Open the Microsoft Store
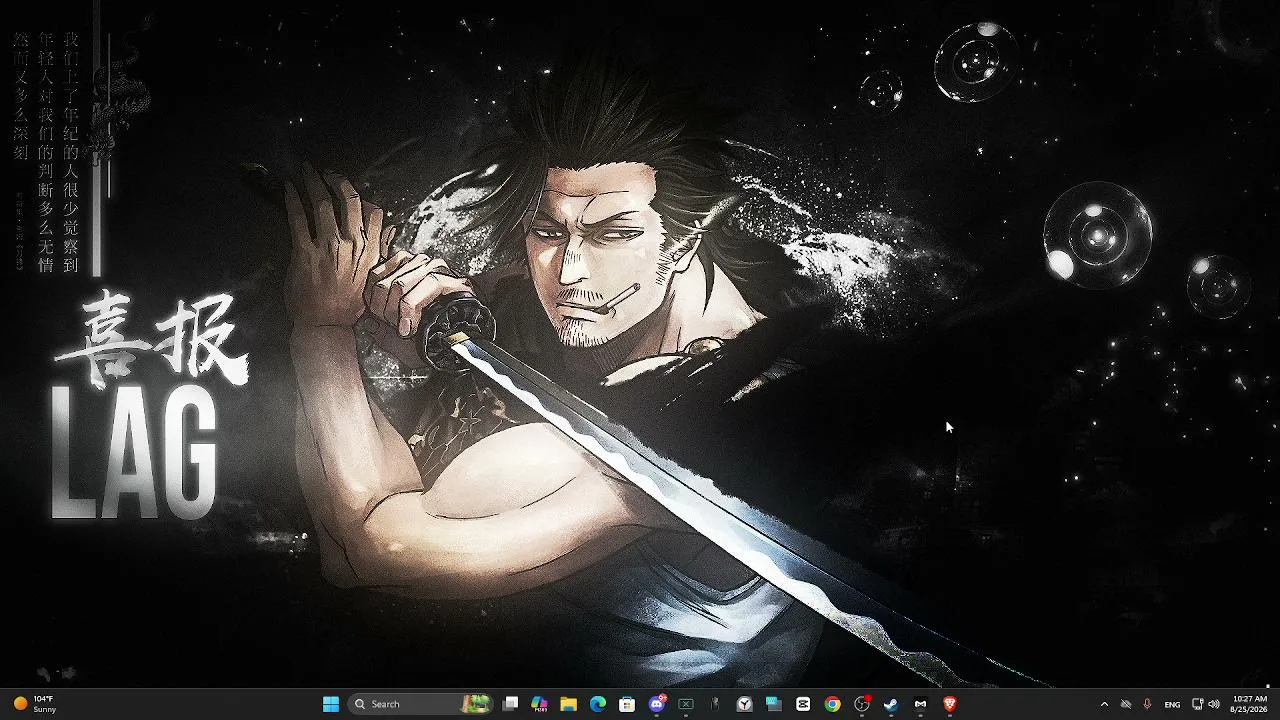1280x720 pixels. 627,704
